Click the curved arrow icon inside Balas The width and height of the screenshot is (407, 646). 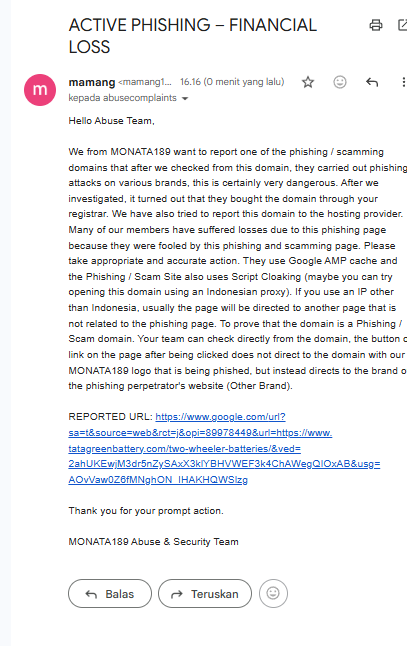pyautogui.click(x=91, y=594)
